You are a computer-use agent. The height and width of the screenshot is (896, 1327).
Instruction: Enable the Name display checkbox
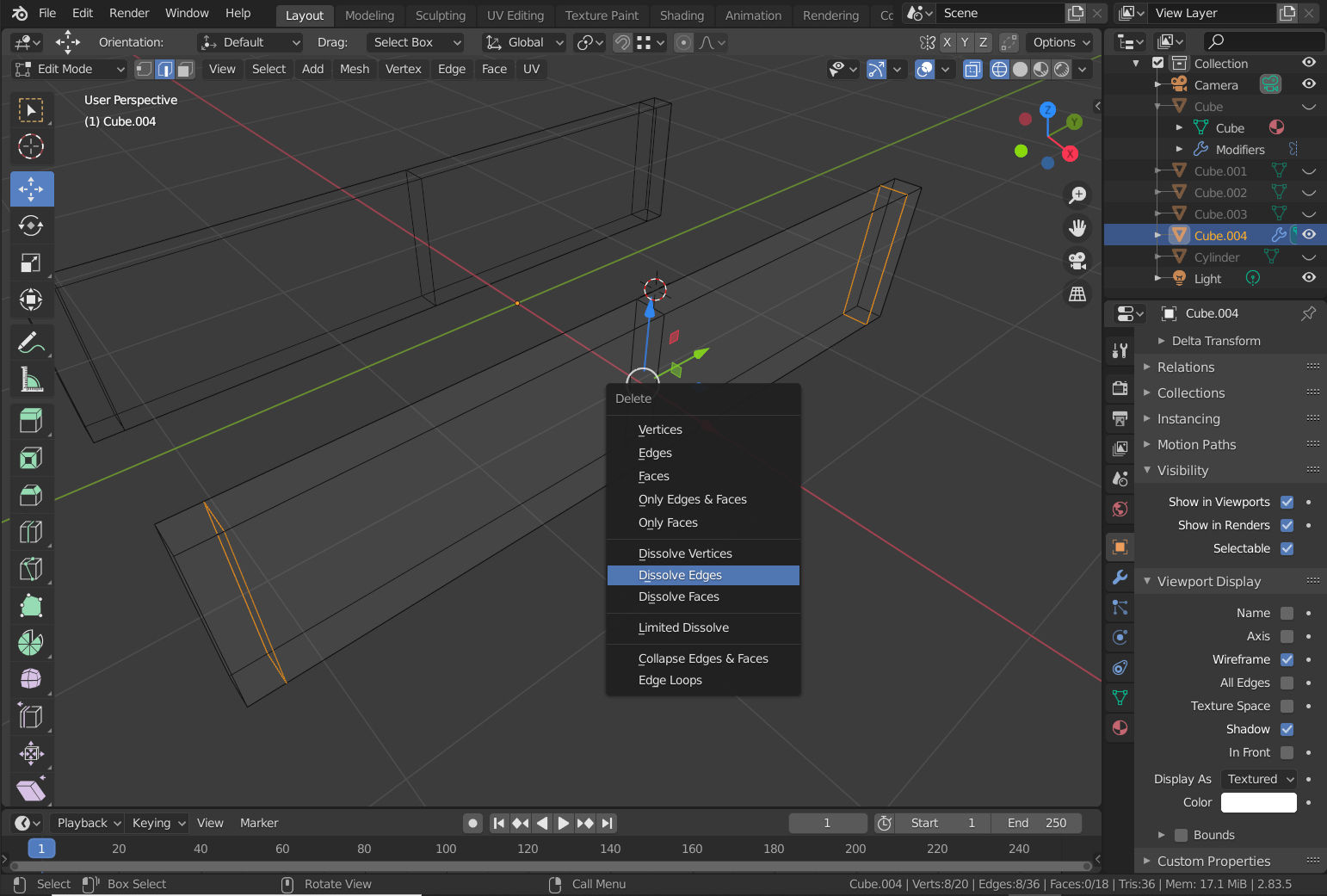point(1287,613)
